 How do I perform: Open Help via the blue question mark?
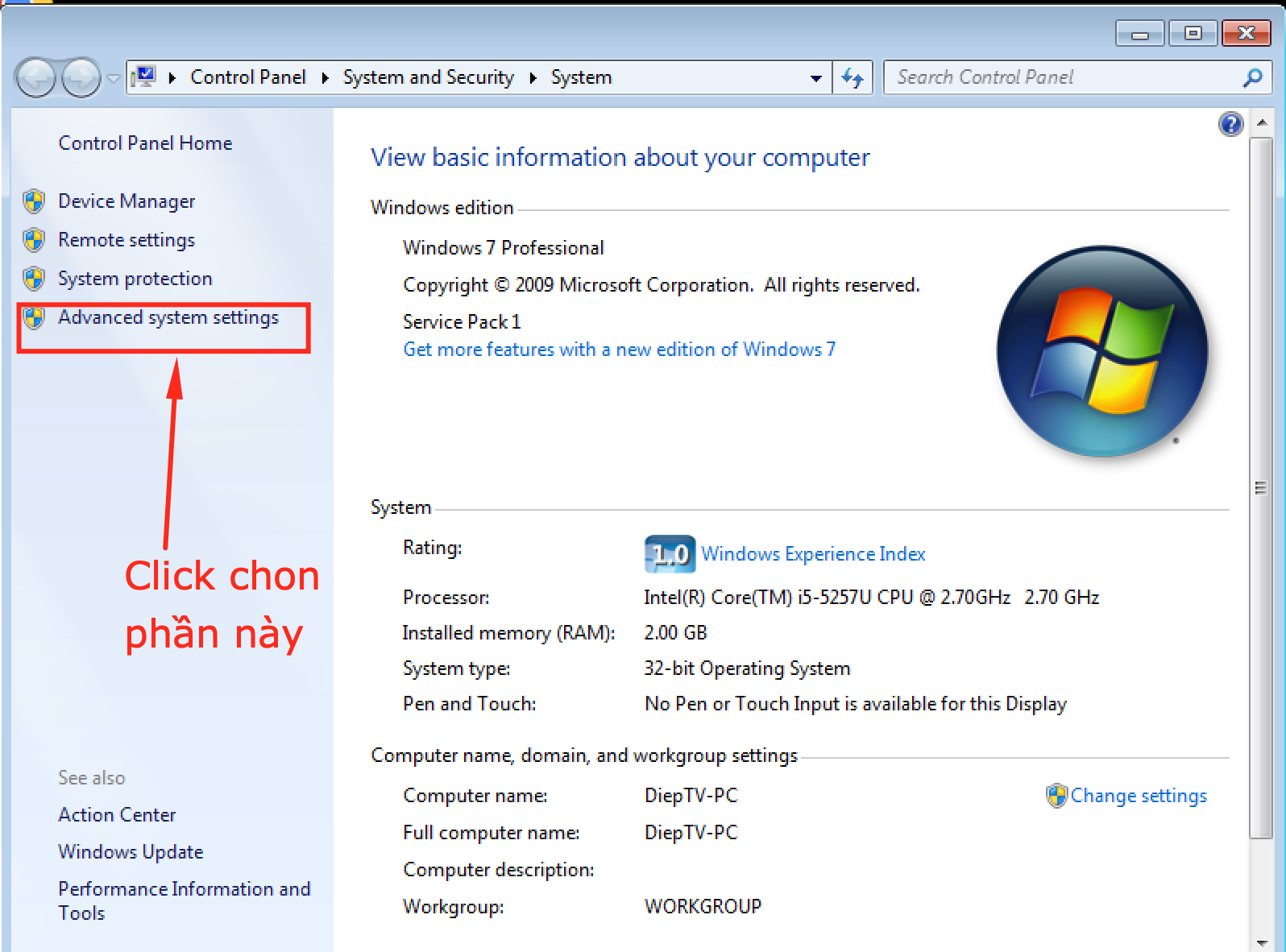tap(1230, 124)
